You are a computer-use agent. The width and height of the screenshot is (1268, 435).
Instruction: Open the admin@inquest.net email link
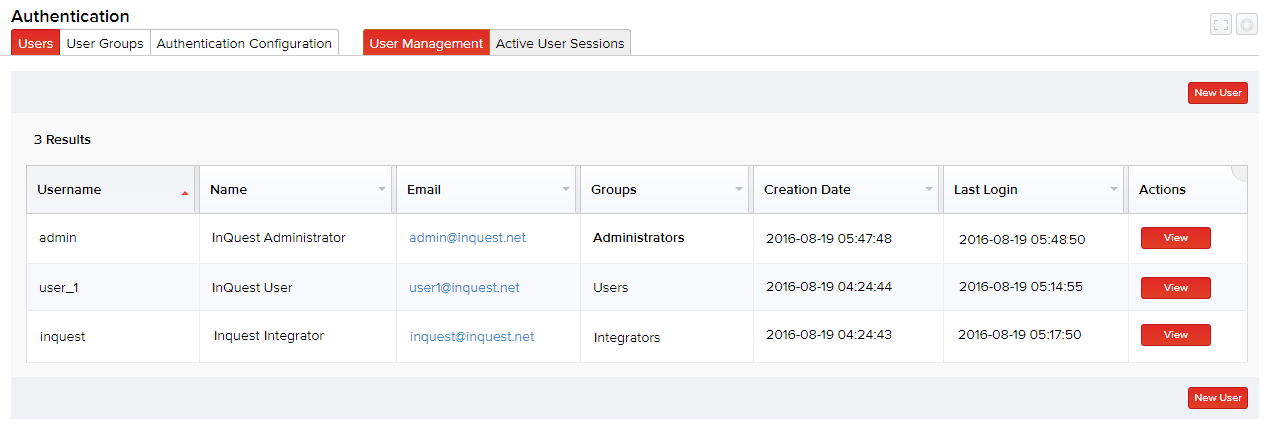point(467,238)
